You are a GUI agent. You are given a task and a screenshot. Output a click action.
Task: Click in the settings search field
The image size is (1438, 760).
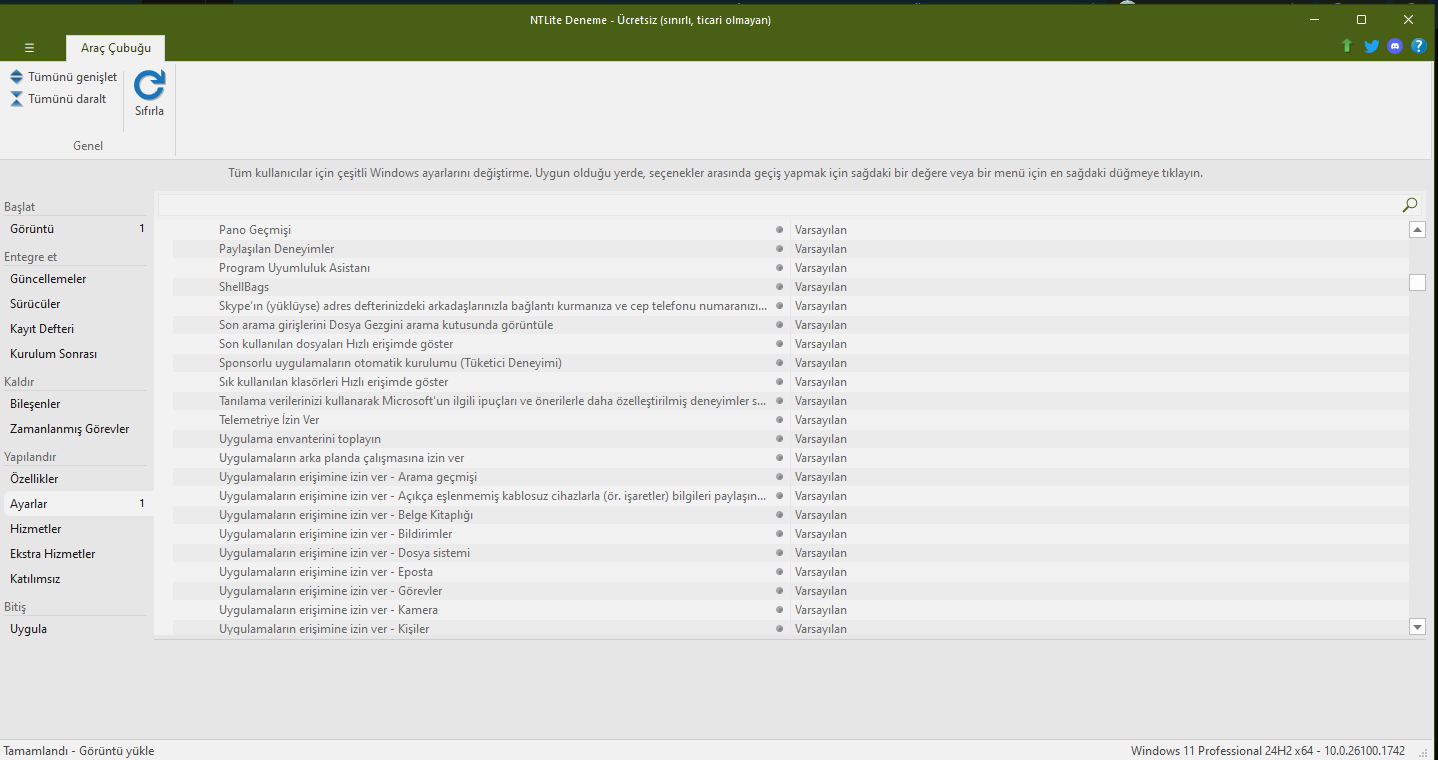(778, 205)
